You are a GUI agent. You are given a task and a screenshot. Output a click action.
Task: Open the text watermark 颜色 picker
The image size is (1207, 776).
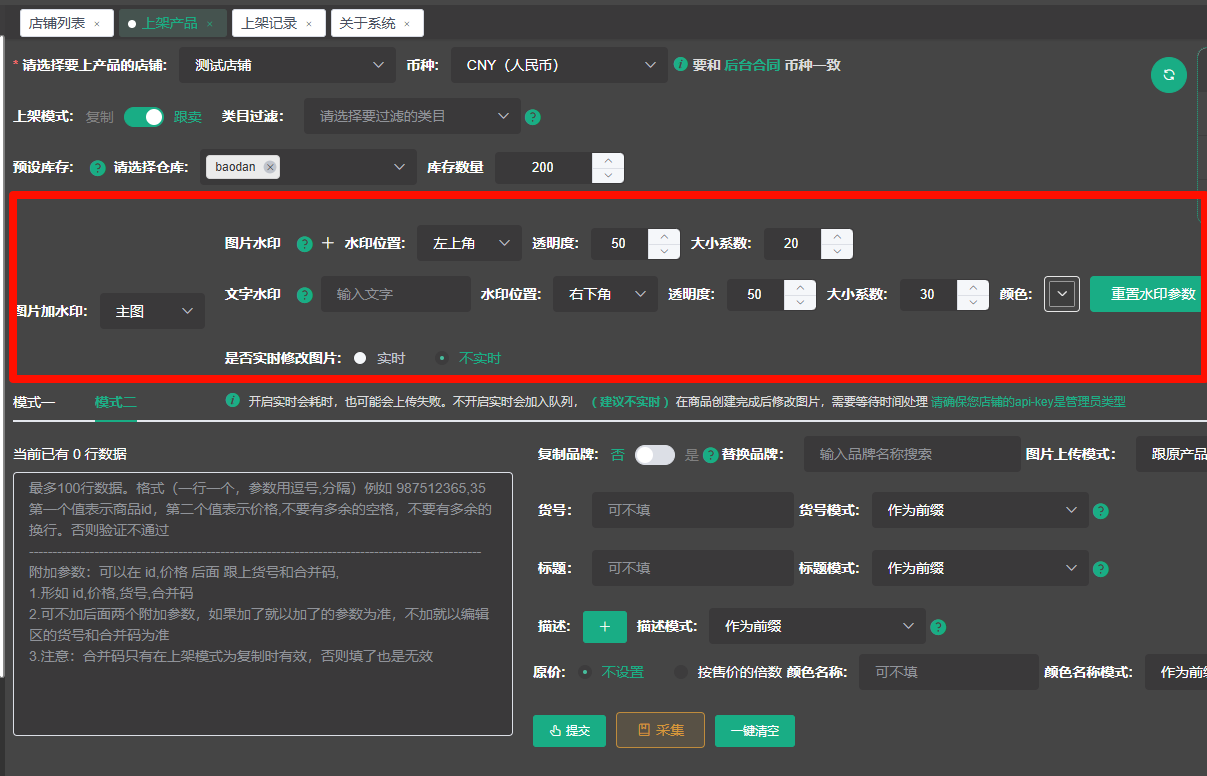tap(1062, 294)
